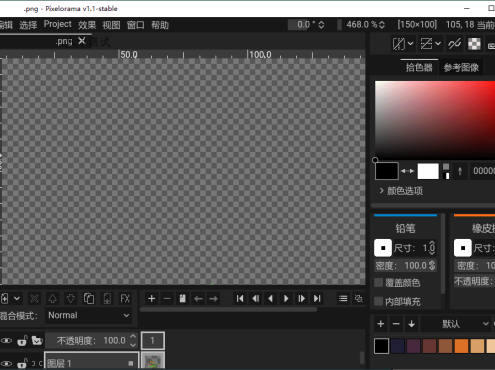The width and height of the screenshot is (495, 370).
Task: Jump to the first frame
Action: coord(240,299)
